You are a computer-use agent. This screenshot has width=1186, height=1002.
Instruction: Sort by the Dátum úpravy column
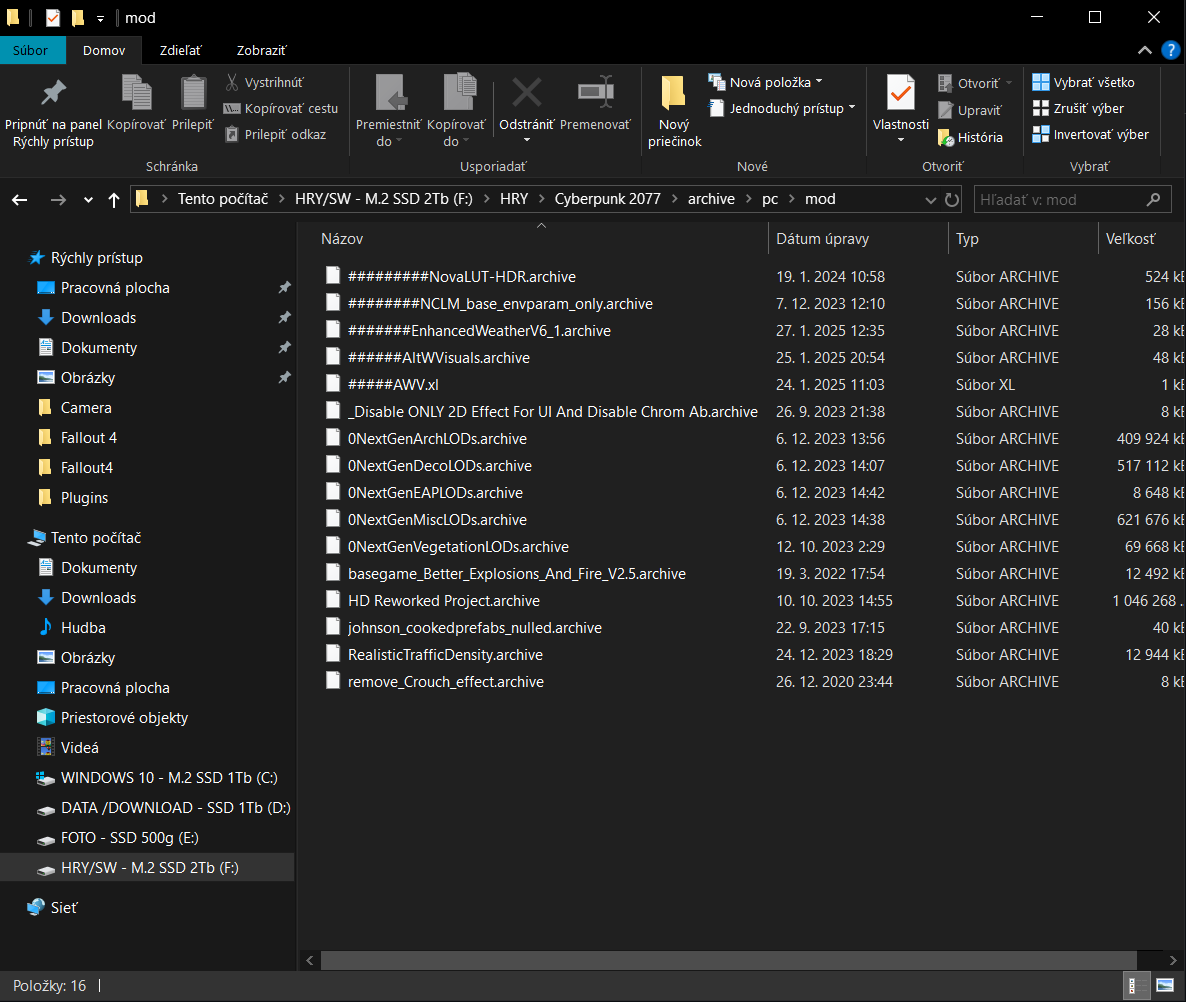coord(822,239)
